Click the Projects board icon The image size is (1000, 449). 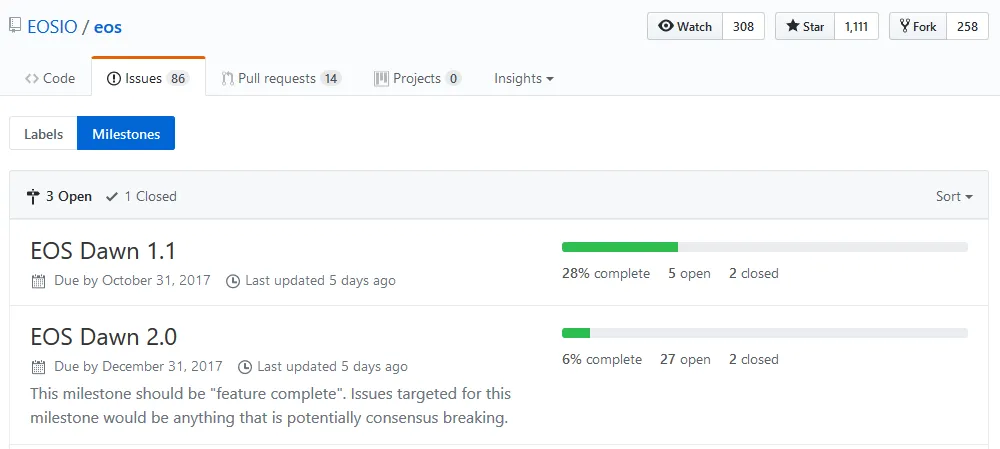pos(381,78)
